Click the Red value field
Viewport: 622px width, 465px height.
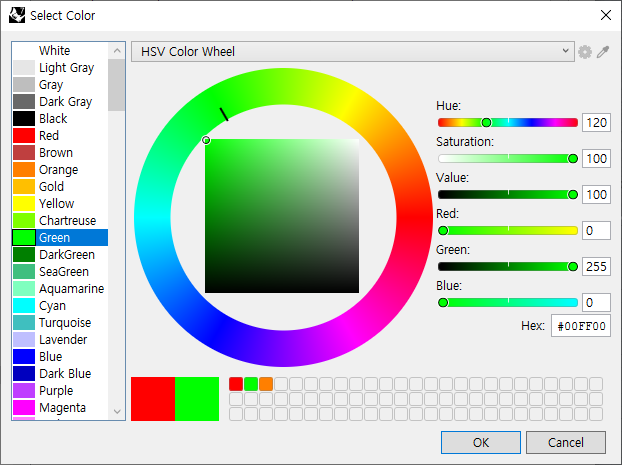click(x=596, y=231)
